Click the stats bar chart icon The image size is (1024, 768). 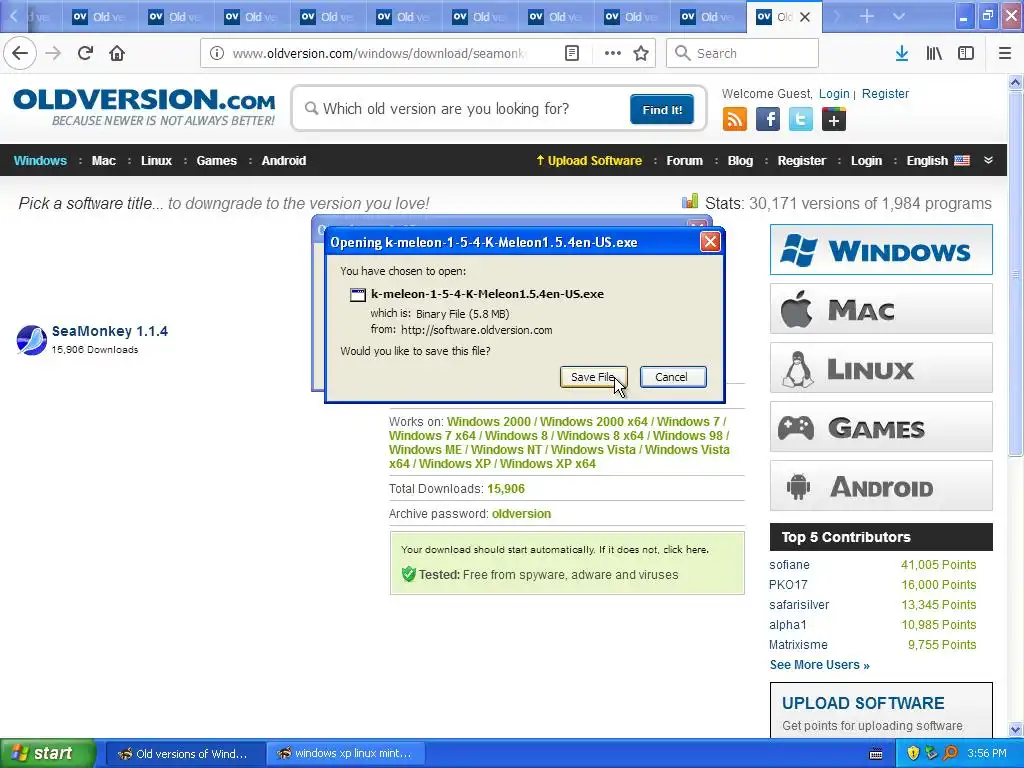[x=690, y=201]
